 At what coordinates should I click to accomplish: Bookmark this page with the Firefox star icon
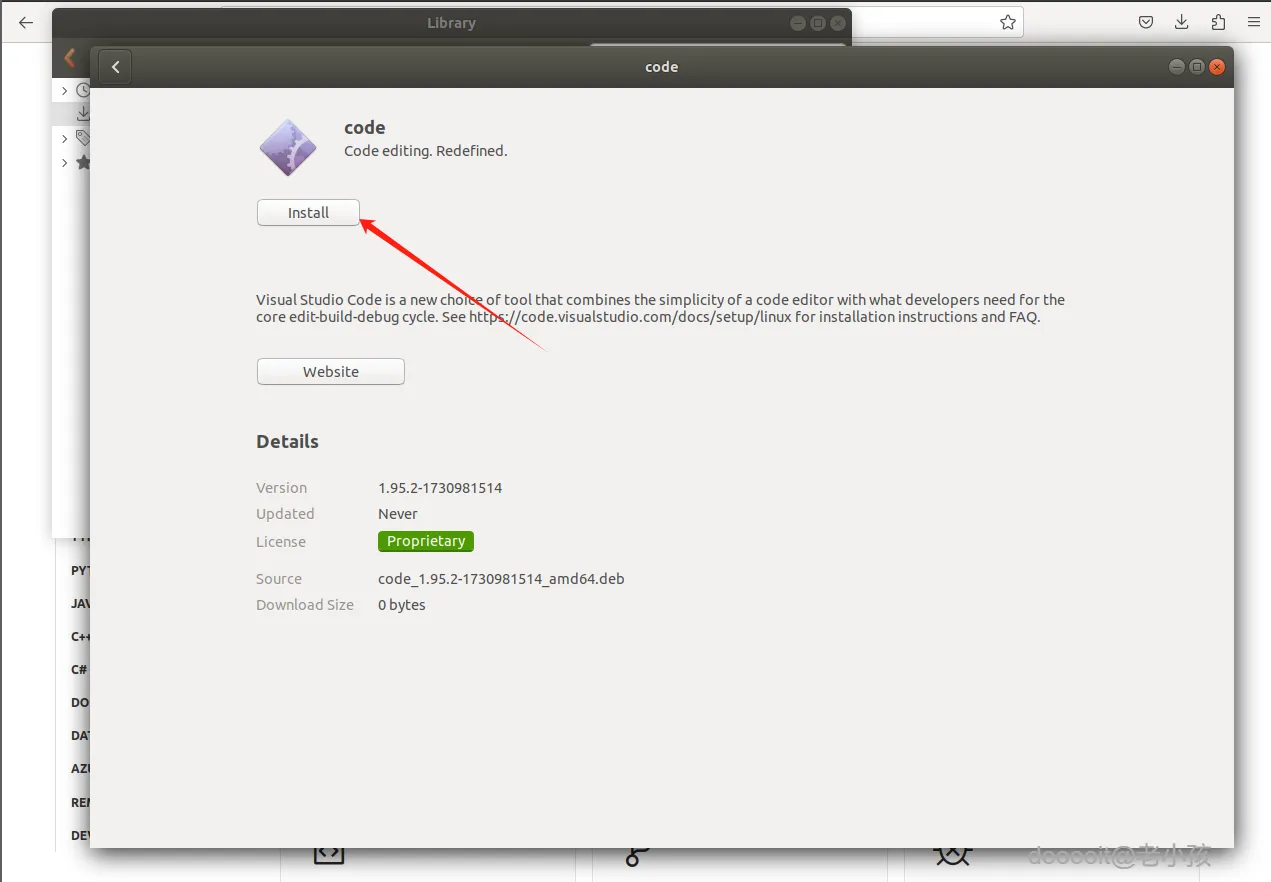point(1008,22)
